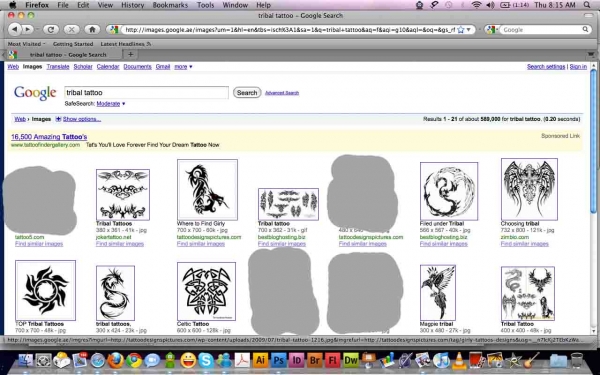This screenshot has height=375, width=600.
Task: Click Find similar images under jokertattoo.net result
Action: click(x=120, y=244)
